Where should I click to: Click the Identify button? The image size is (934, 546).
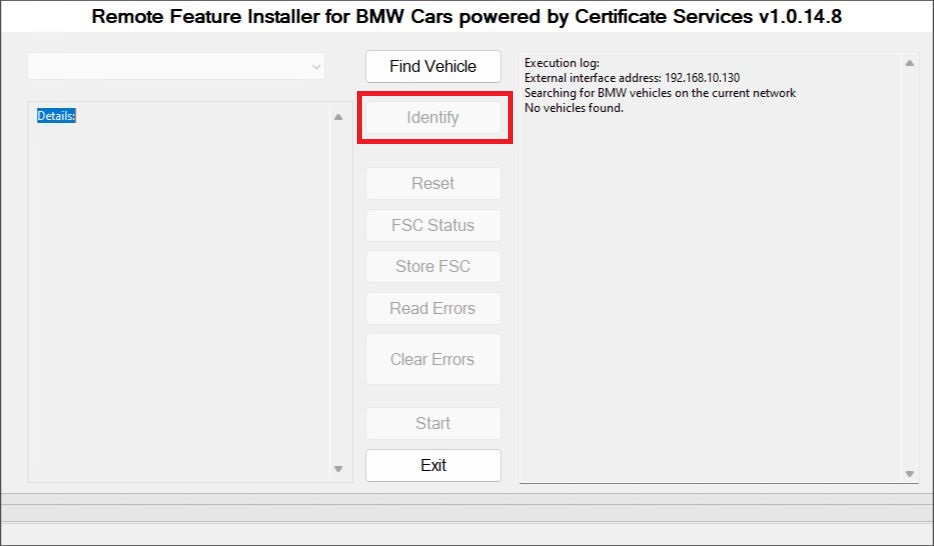click(433, 117)
